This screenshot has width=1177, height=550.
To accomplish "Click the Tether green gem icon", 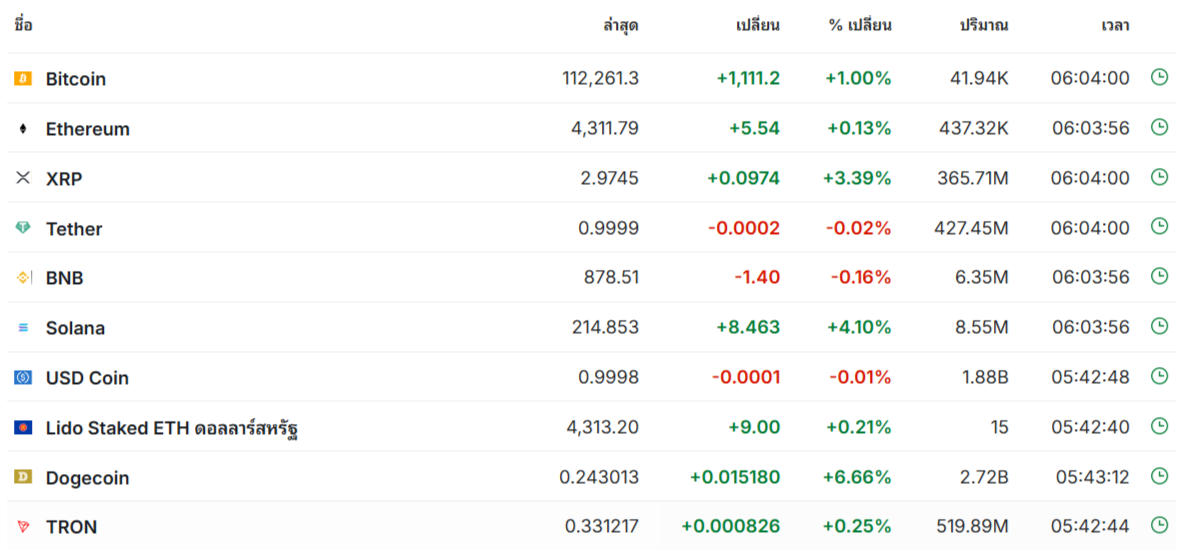I will pos(23,228).
